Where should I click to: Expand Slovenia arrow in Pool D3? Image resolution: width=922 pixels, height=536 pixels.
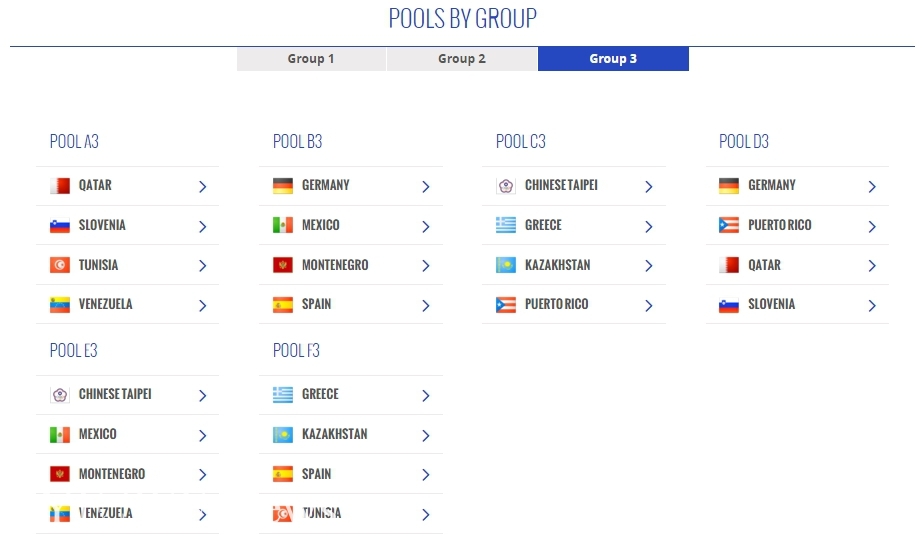pos(872,306)
